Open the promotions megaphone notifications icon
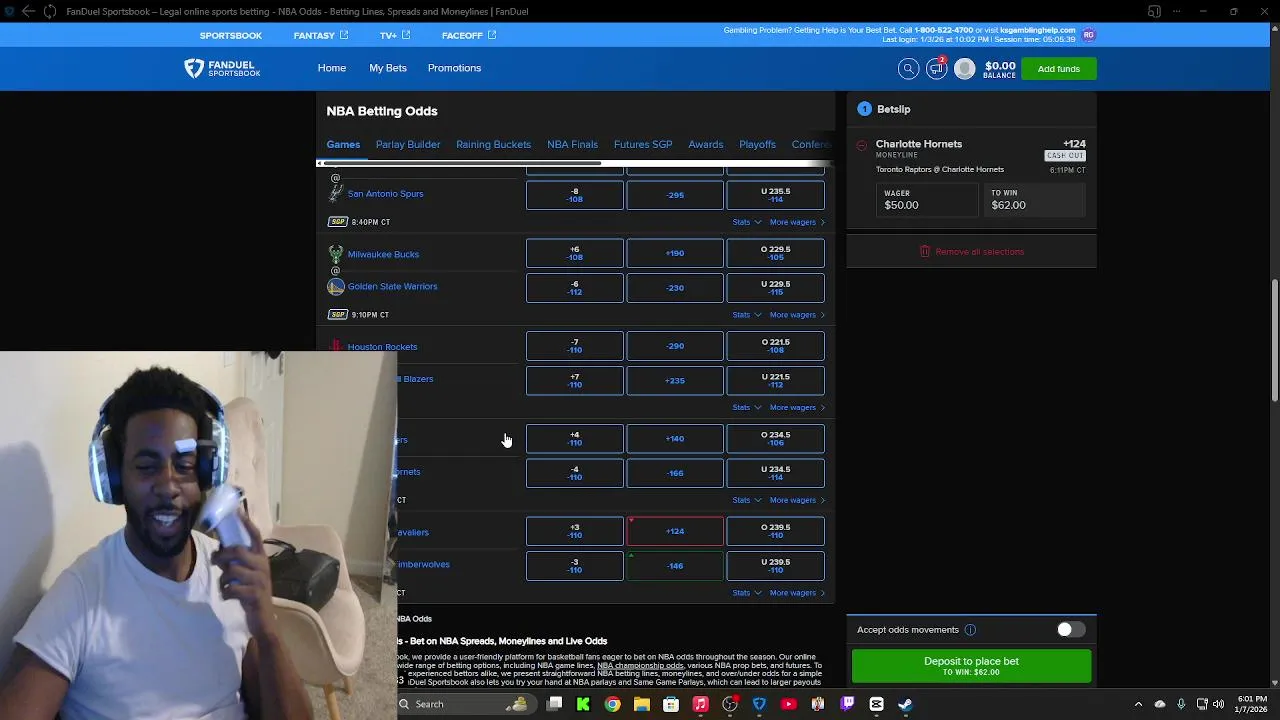 [x=936, y=68]
